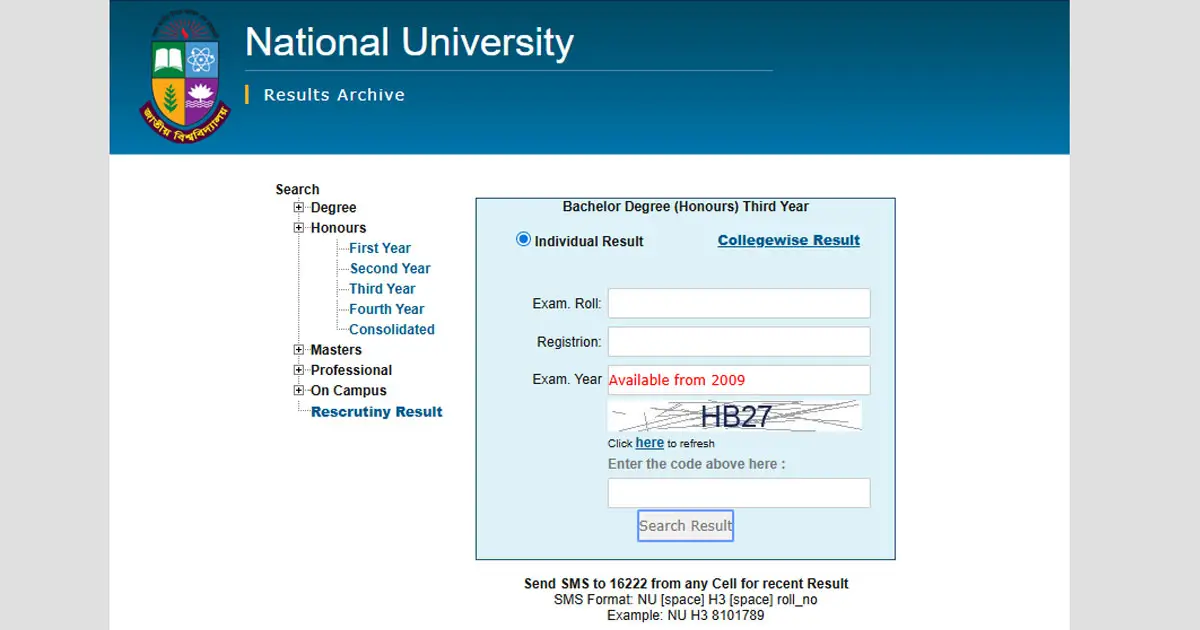Click 'here' to refresh the captcha
1200x630 pixels.
pyautogui.click(x=650, y=443)
